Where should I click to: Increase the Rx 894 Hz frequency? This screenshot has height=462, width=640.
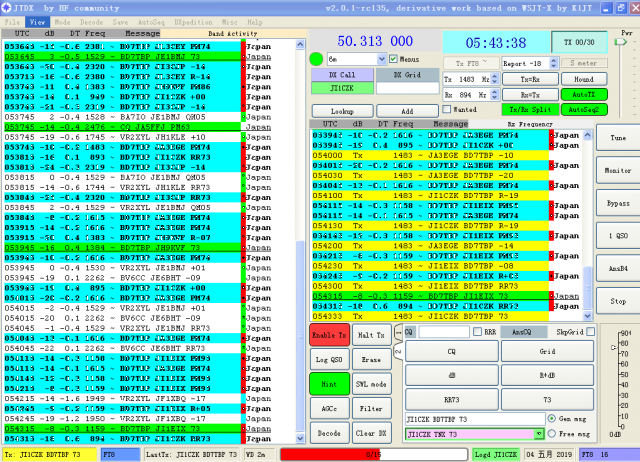point(494,92)
